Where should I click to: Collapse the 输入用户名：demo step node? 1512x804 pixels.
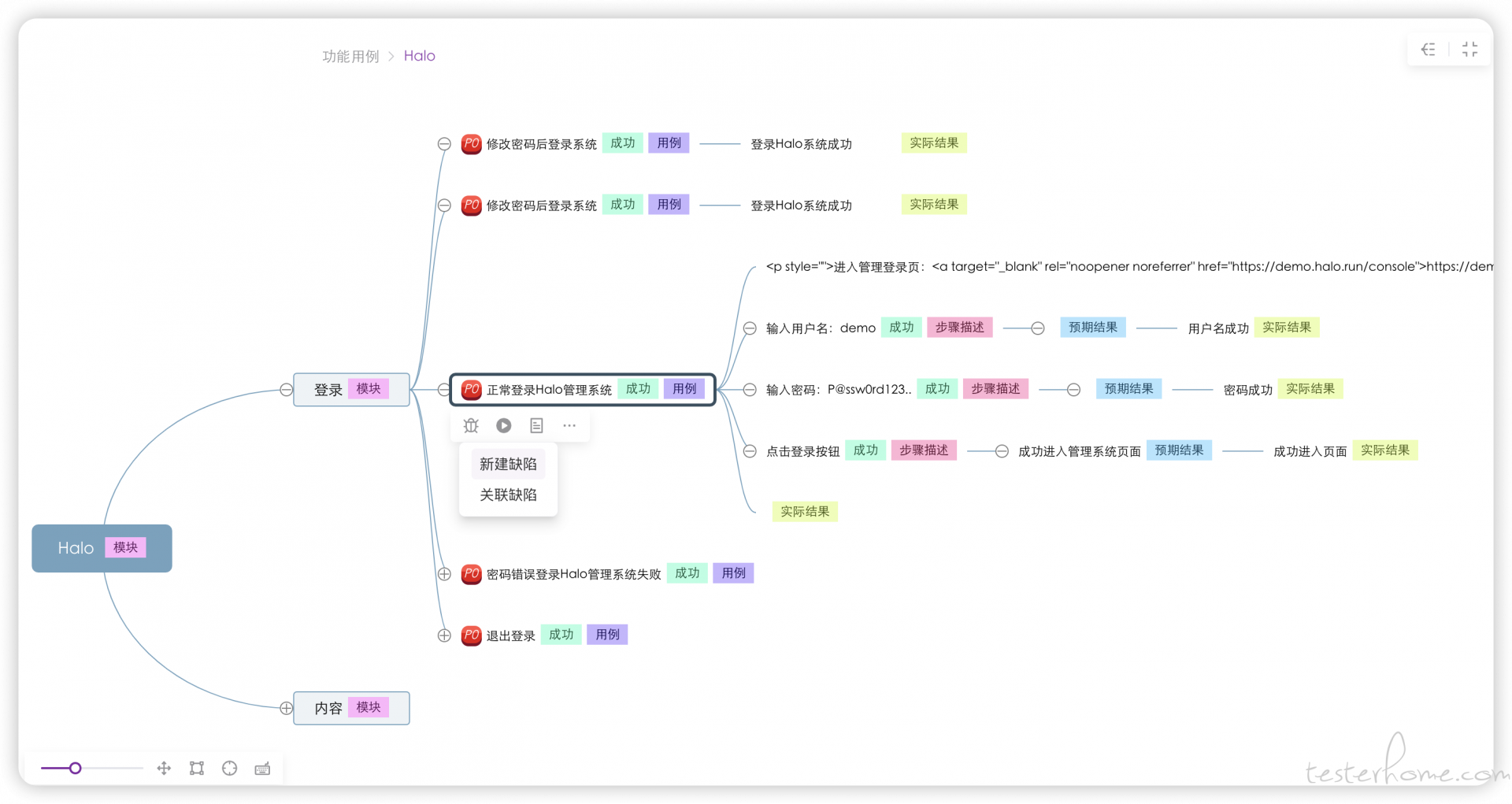(x=750, y=328)
